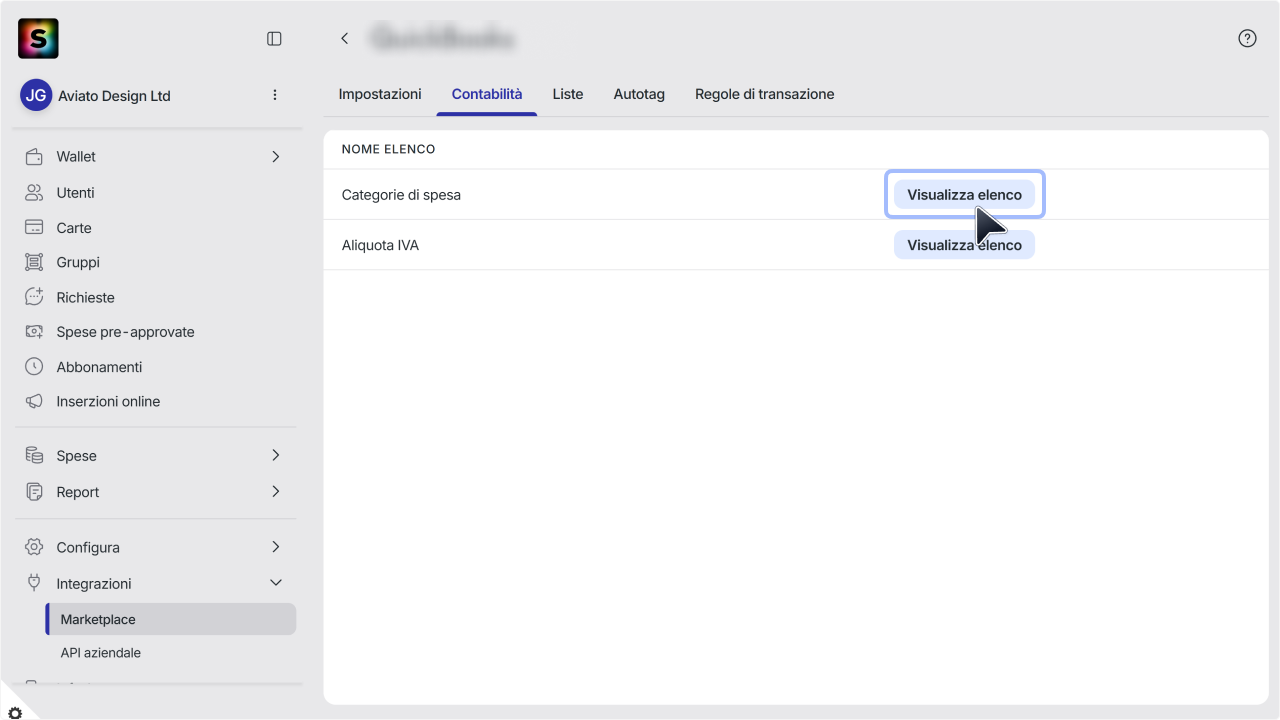
Task: Click the Spendesk logo icon
Action: 38,38
